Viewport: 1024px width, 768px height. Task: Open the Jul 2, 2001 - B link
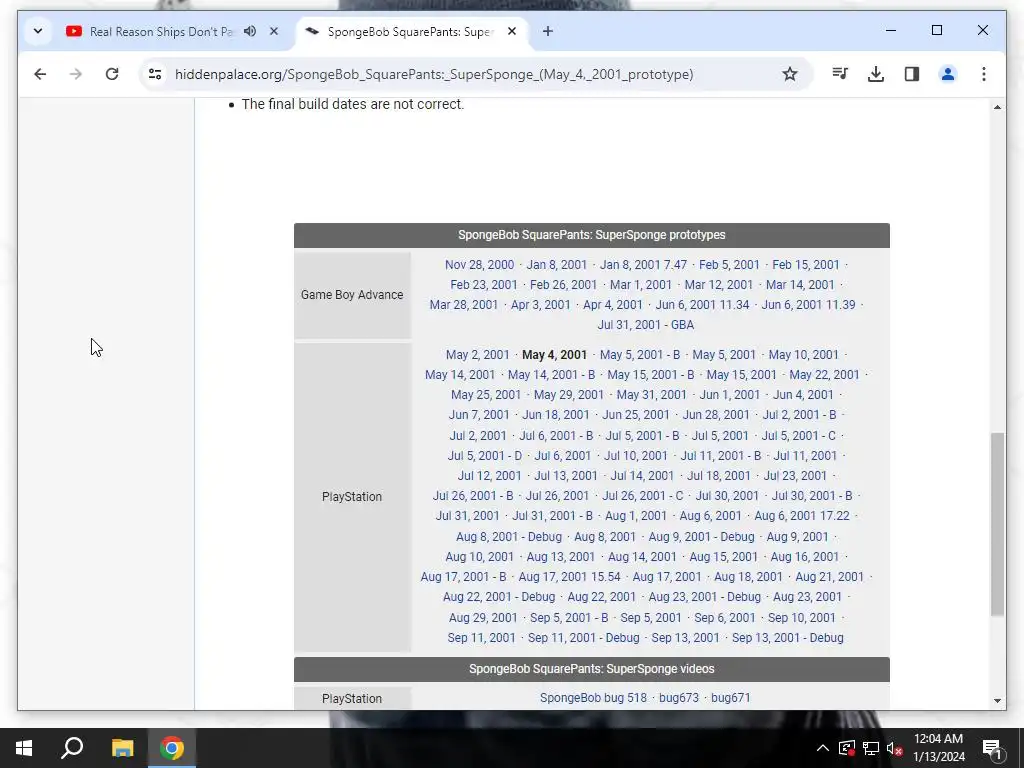click(x=799, y=415)
